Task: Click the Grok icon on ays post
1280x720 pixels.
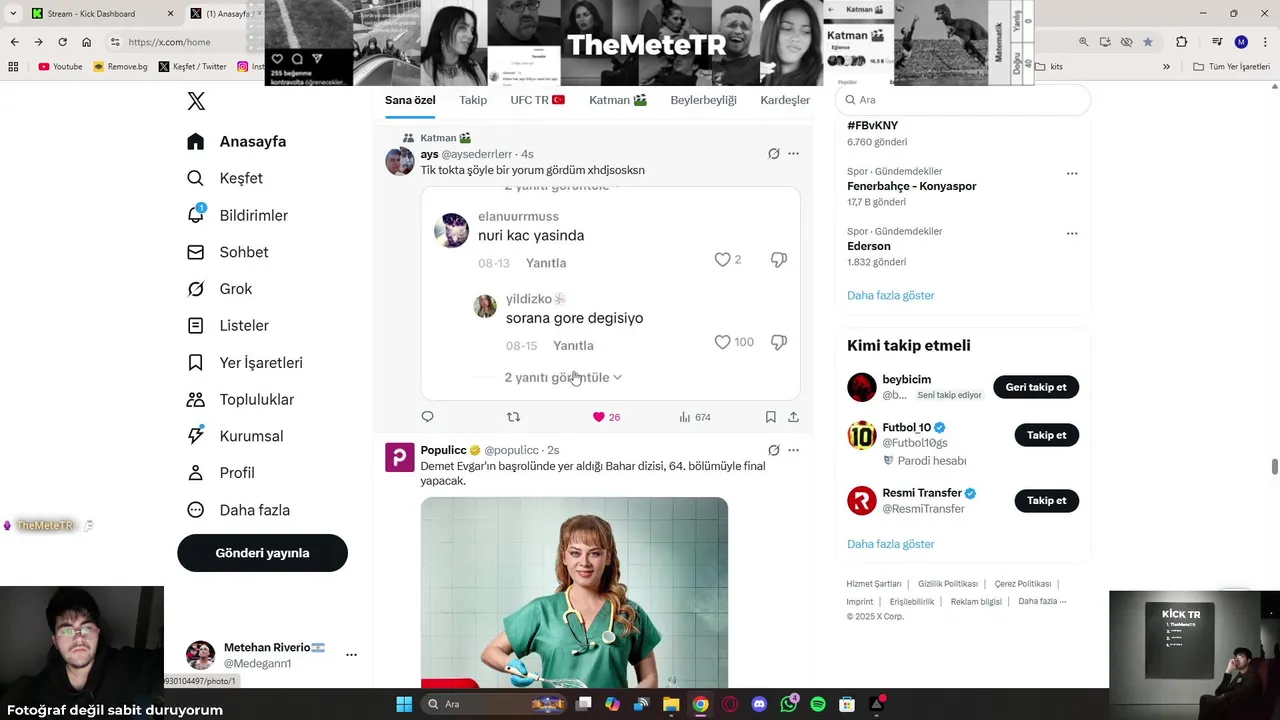Action: pos(773,154)
